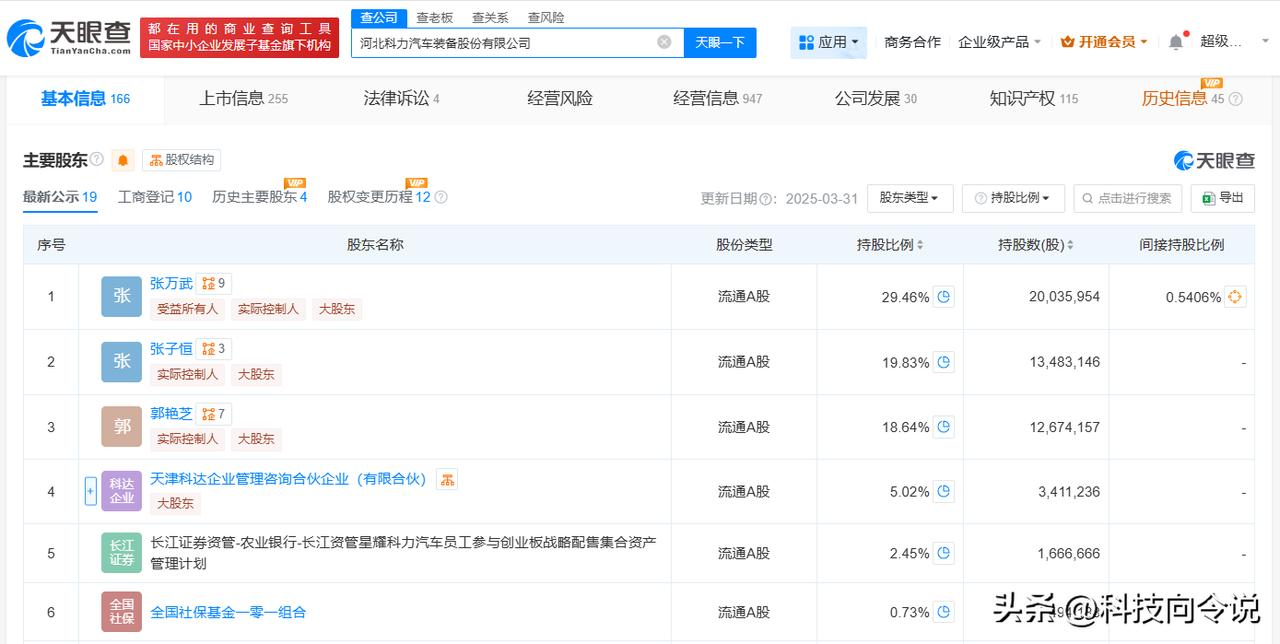
Task: Click pie chart icon for 2.45% holding
Action: [x=943, y=553]
